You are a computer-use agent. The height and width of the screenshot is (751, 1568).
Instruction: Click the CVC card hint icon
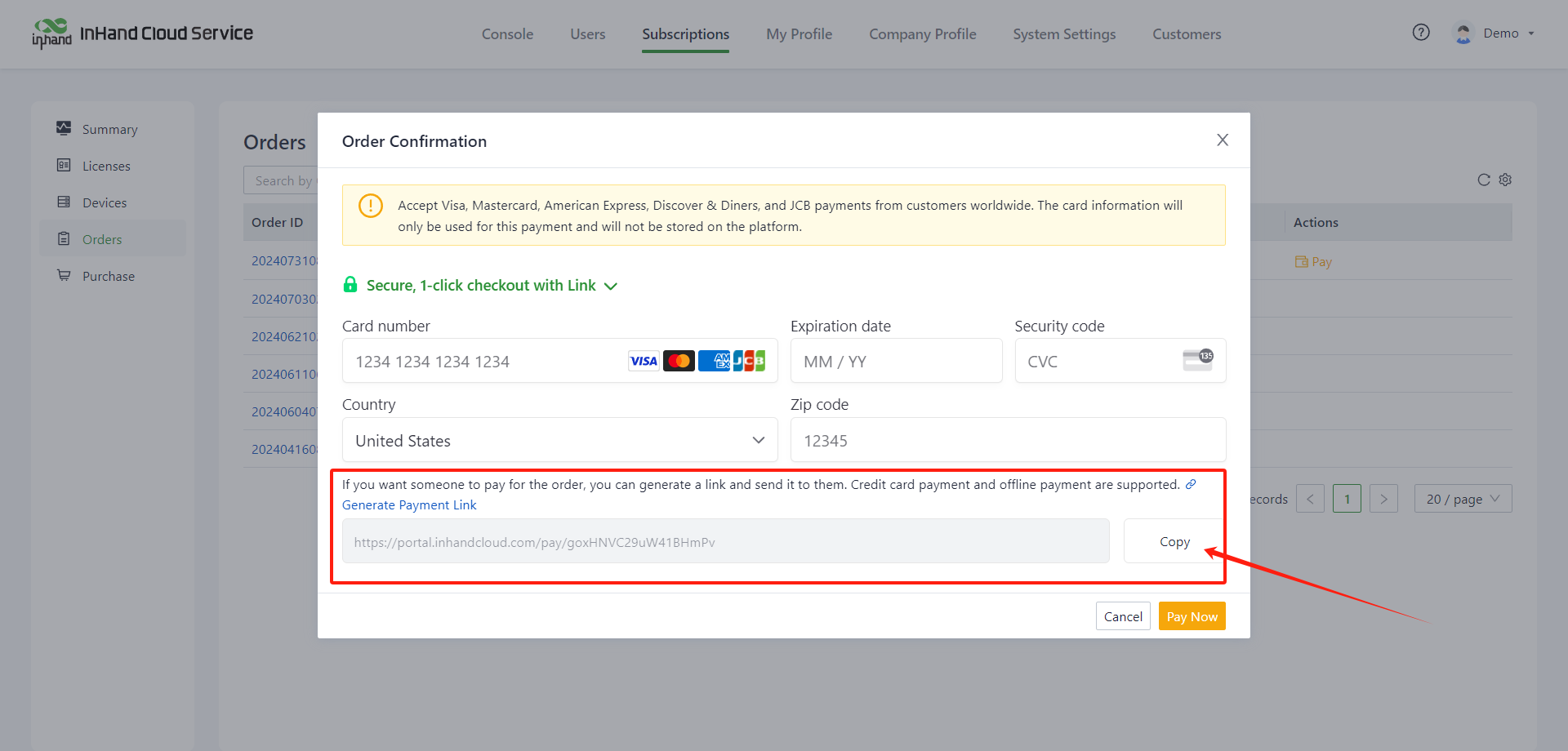coord(1197,360)
